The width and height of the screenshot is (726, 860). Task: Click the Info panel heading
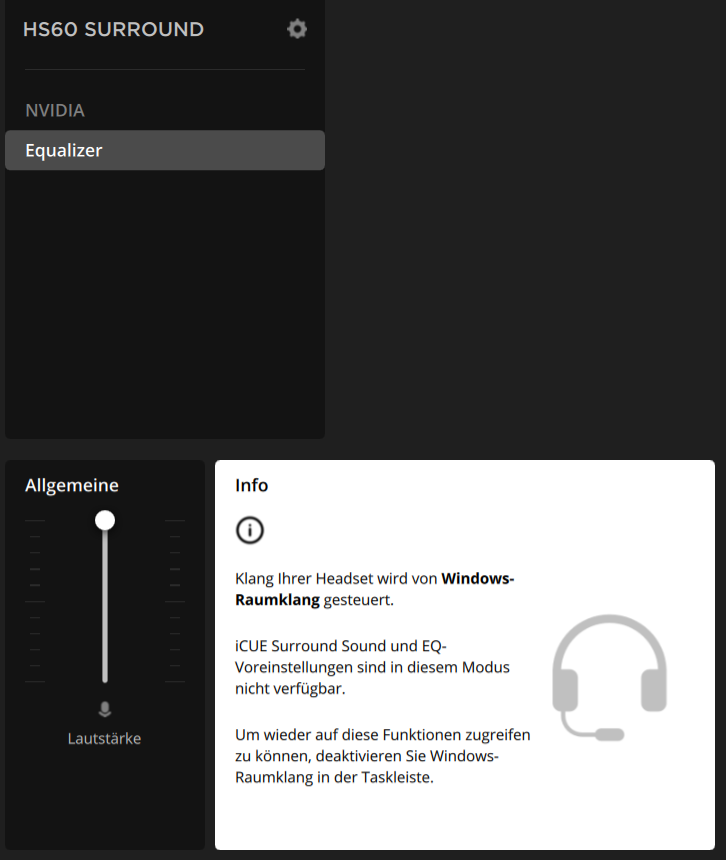252,485
